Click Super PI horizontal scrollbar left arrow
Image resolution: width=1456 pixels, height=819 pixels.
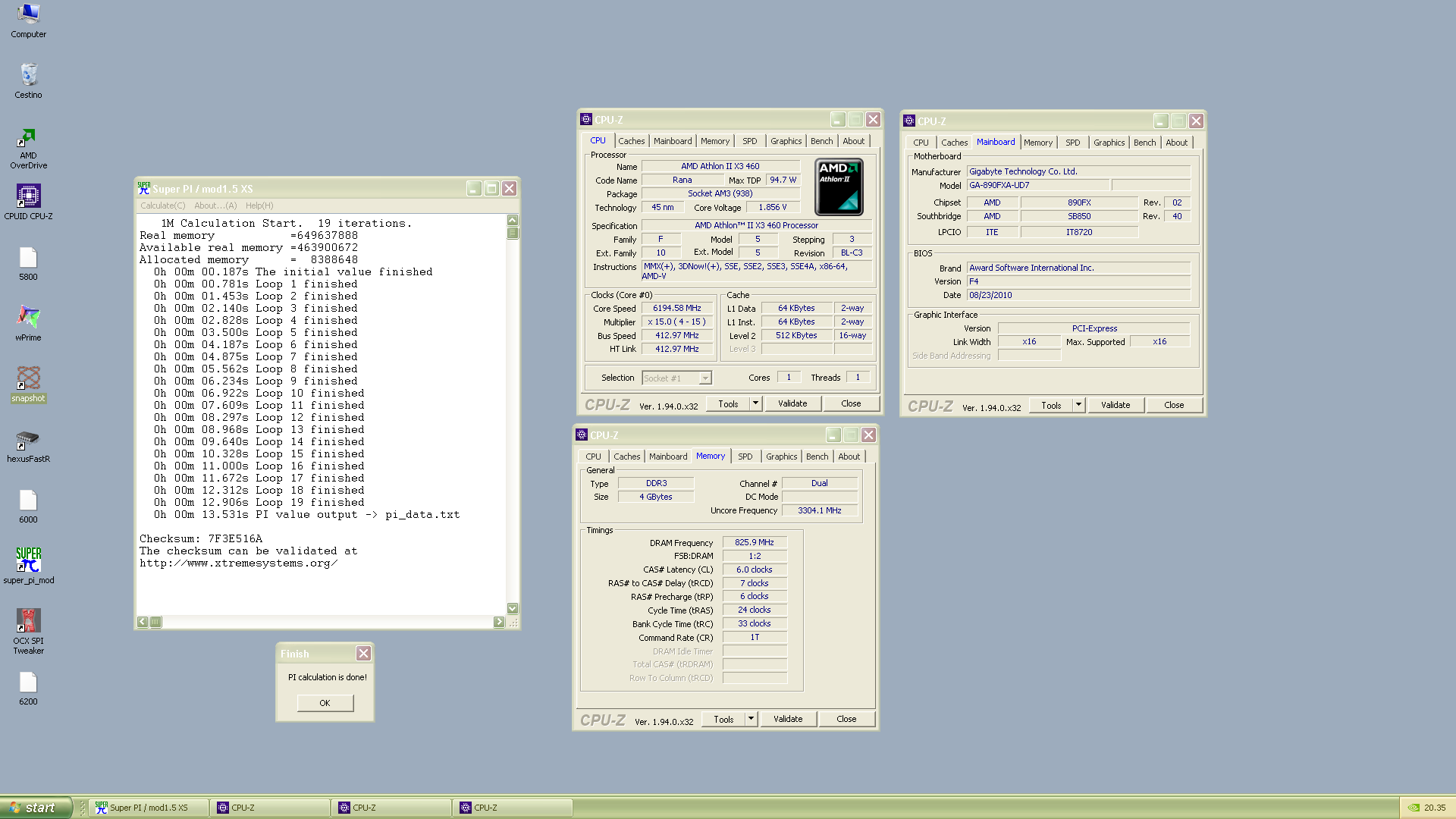pos(143,622)
